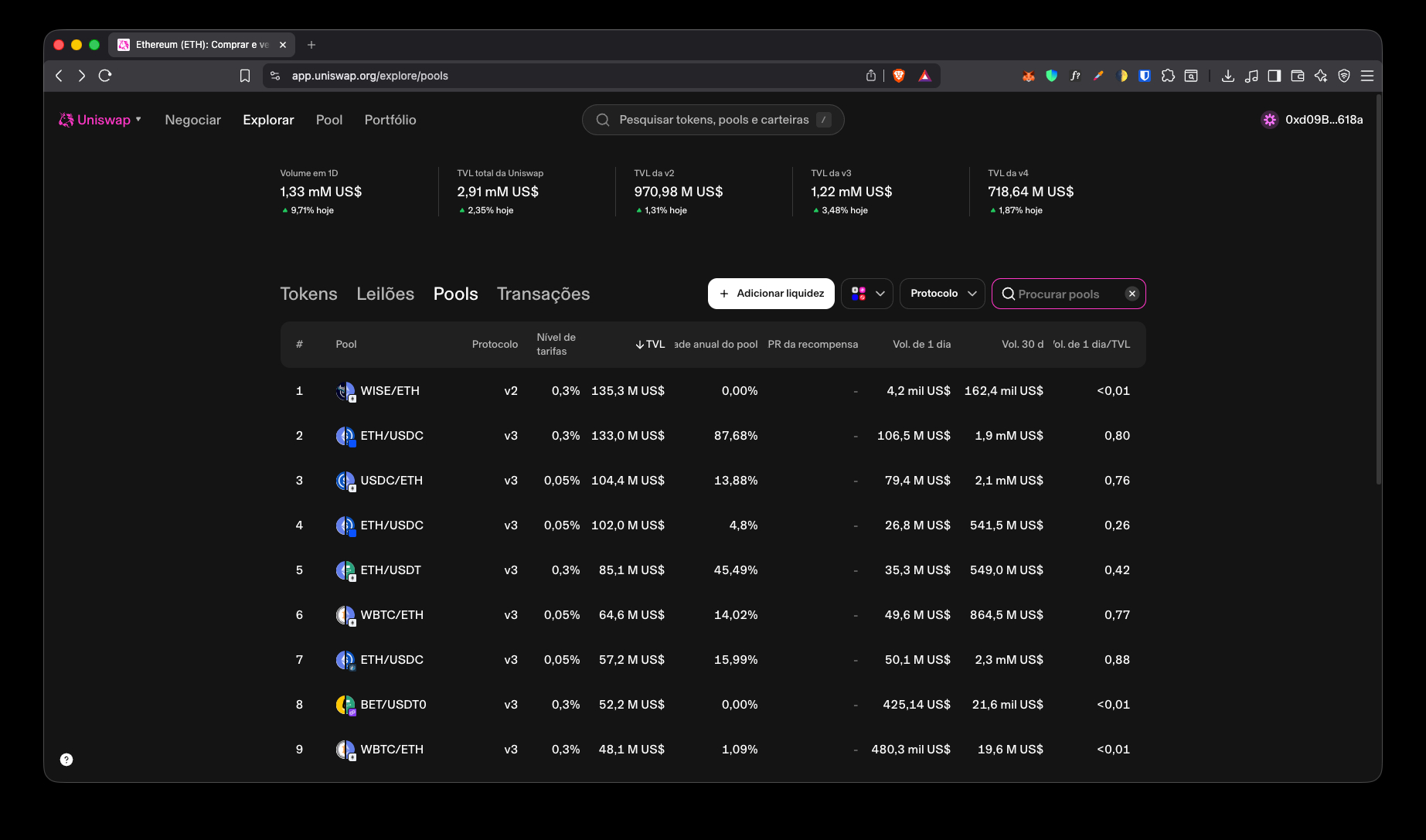This screenshot has height=840, width=1426.
Task: Switch to the Leilões tab
Action: click(x=385, y=294)
